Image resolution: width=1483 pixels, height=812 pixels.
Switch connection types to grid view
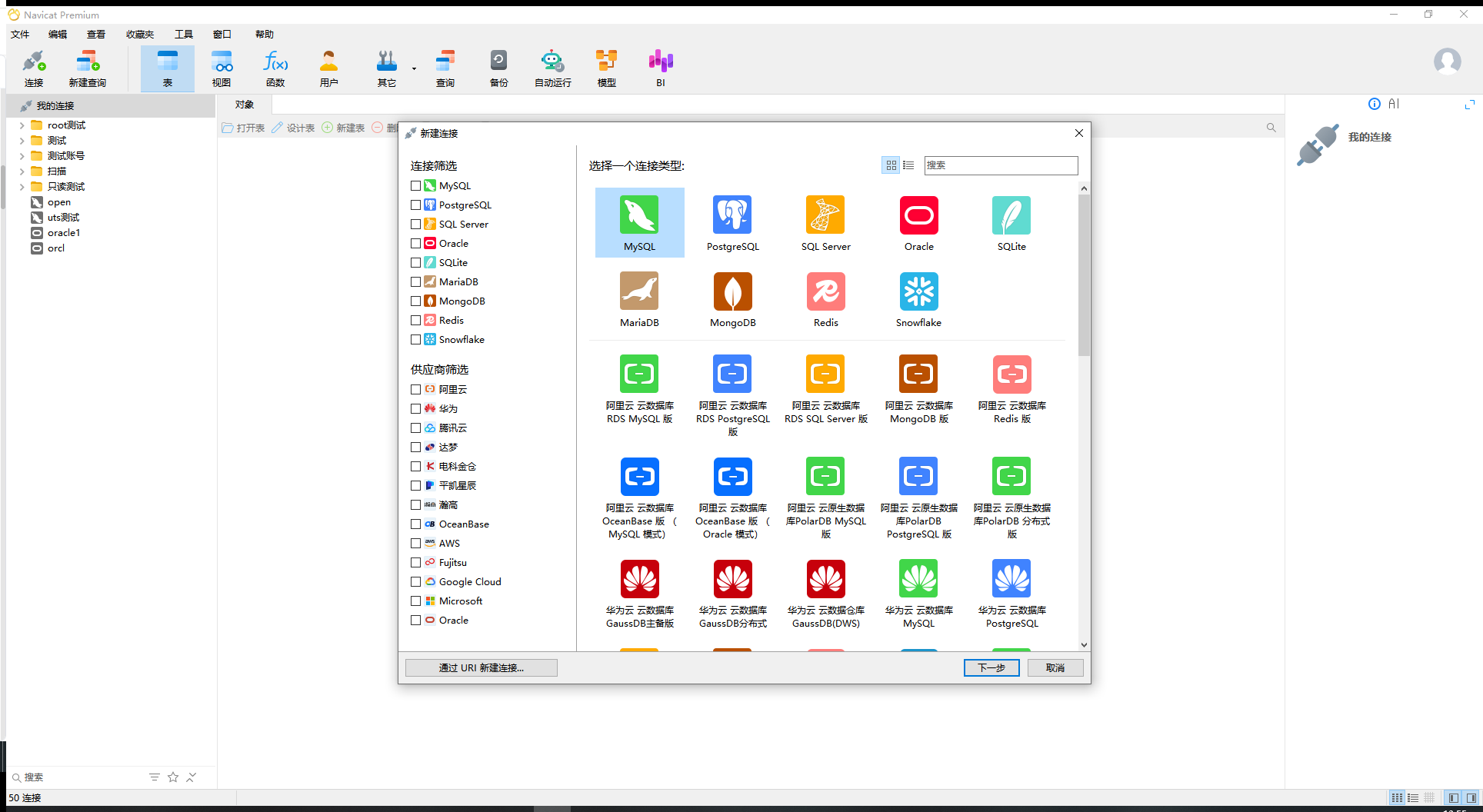coord(891,165)
